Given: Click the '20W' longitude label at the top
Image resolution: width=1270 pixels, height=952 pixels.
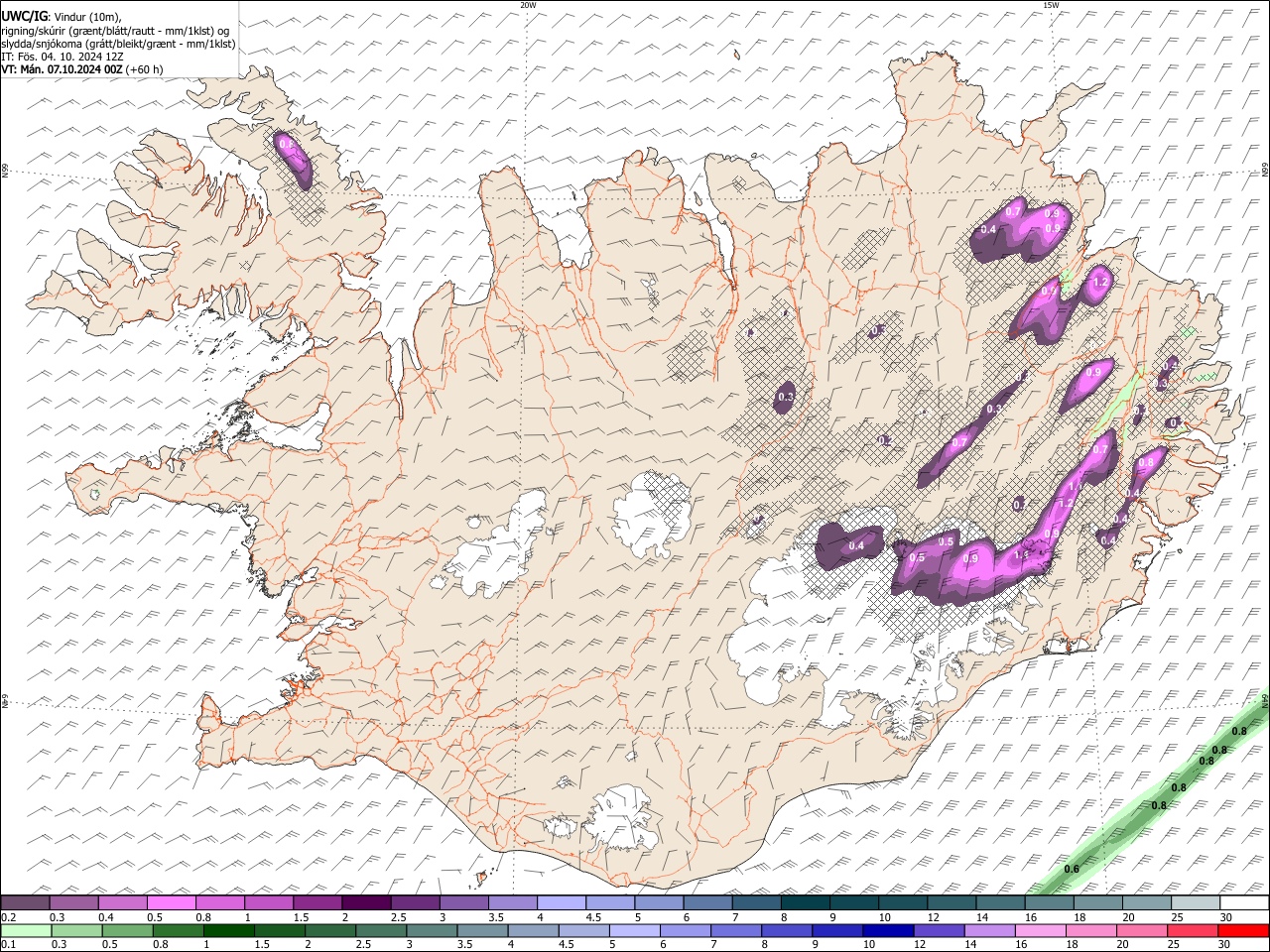Looking at the screenshot, I should coord(528,5).
